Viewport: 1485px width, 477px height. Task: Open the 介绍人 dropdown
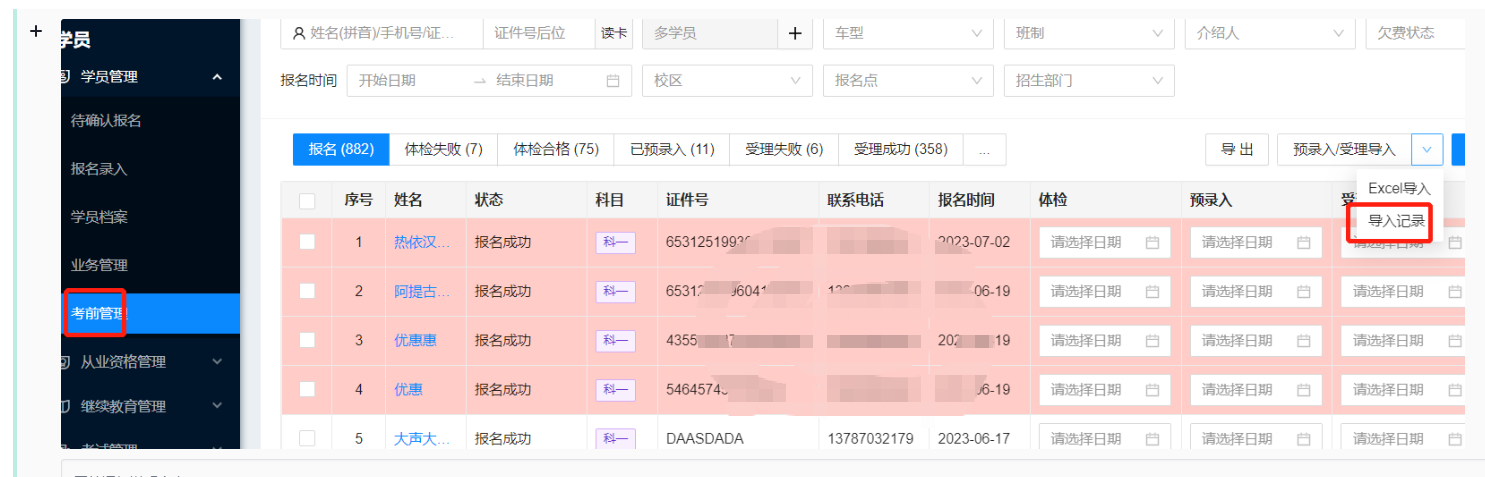click(1270, 33)
